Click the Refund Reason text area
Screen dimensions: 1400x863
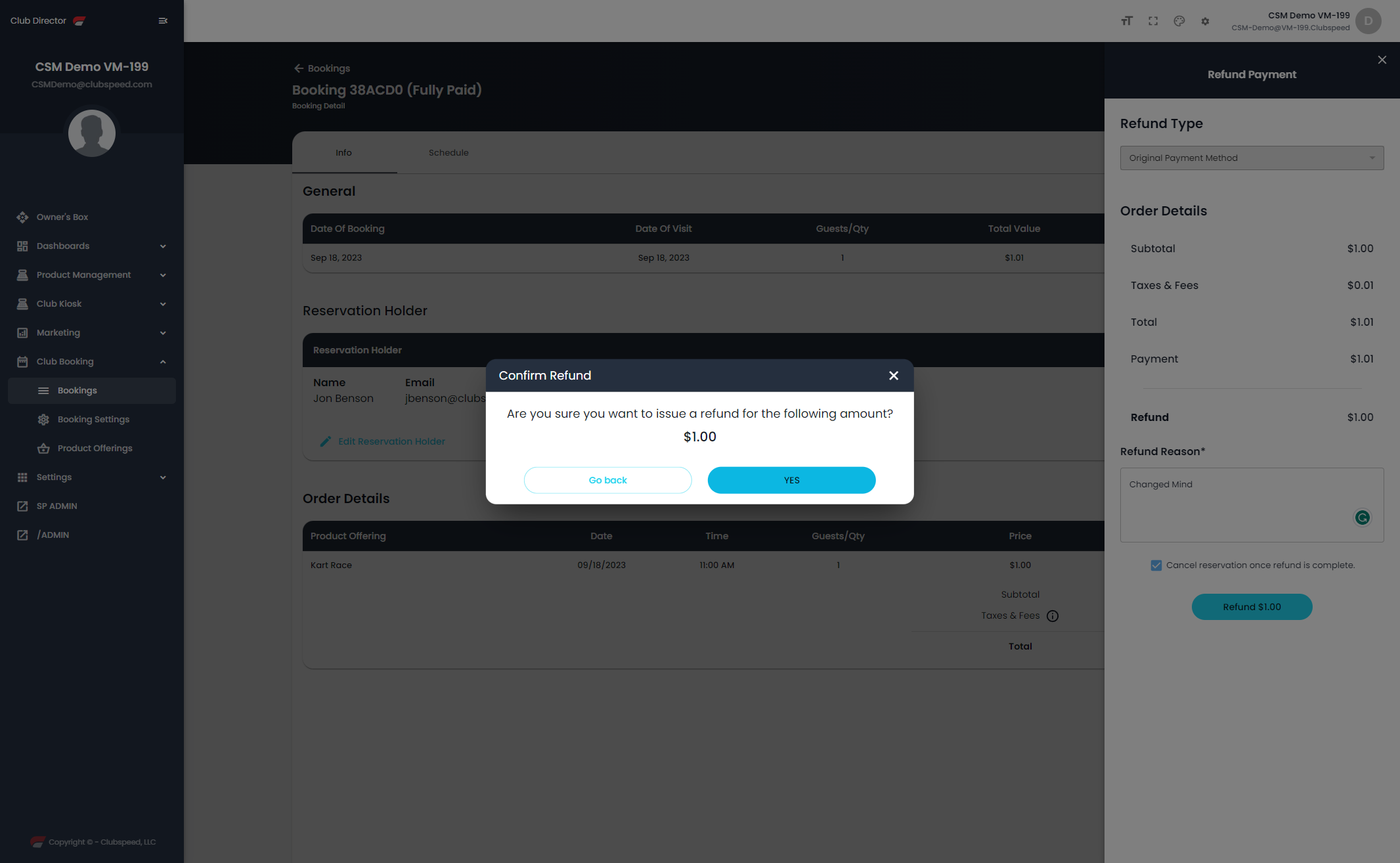(x=1252, y=505)
